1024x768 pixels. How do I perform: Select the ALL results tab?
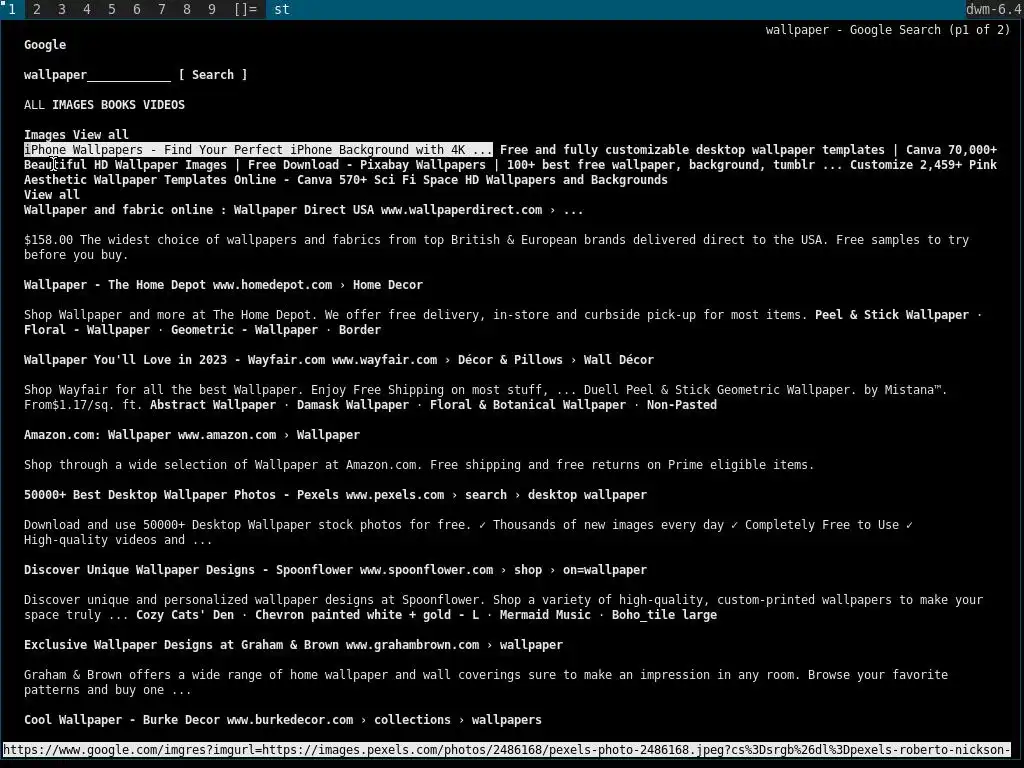click(35, 104)
